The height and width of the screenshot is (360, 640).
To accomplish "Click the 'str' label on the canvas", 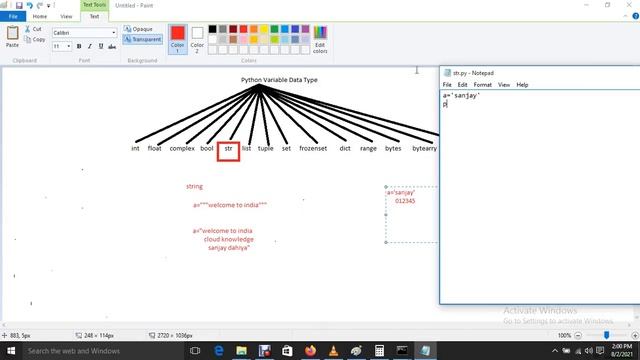I will click(228, 149).
